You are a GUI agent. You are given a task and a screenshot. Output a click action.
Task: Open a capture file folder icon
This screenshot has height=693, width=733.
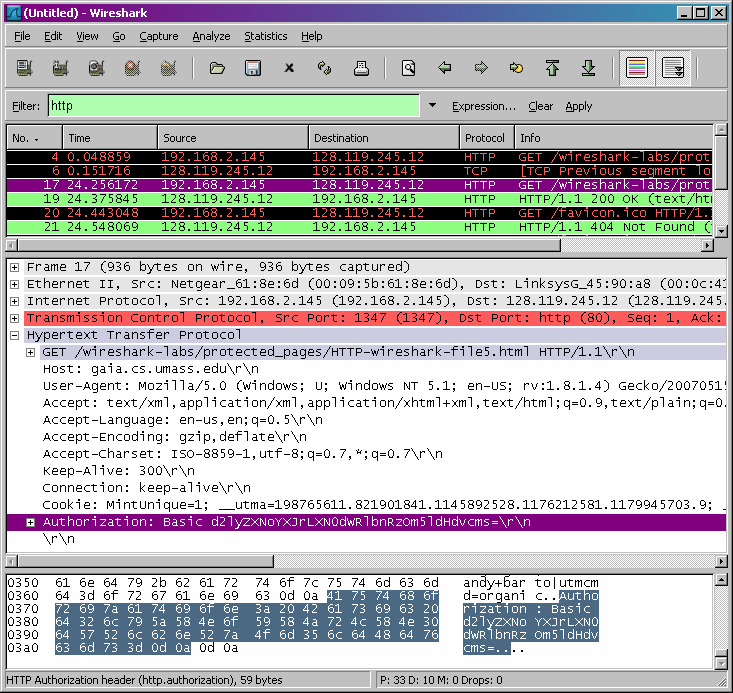click(x=217, y=68)
